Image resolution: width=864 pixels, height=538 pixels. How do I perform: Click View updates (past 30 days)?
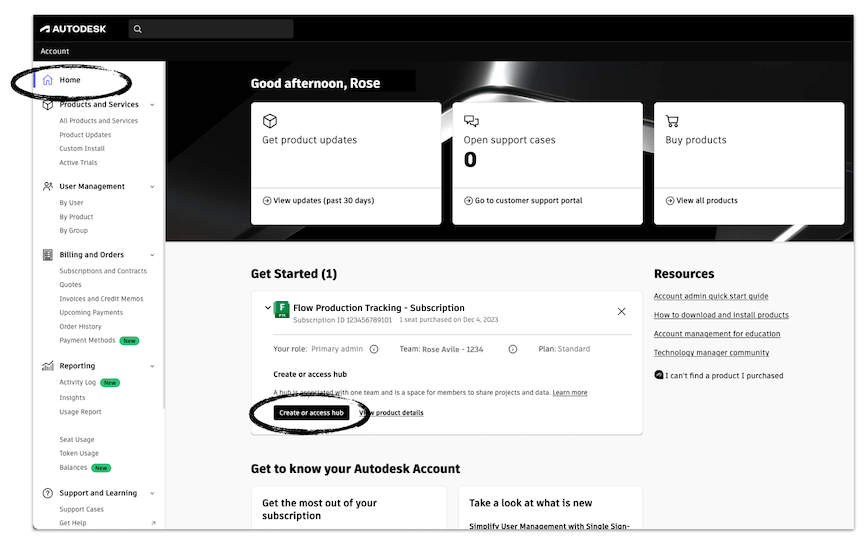point(318,201)
